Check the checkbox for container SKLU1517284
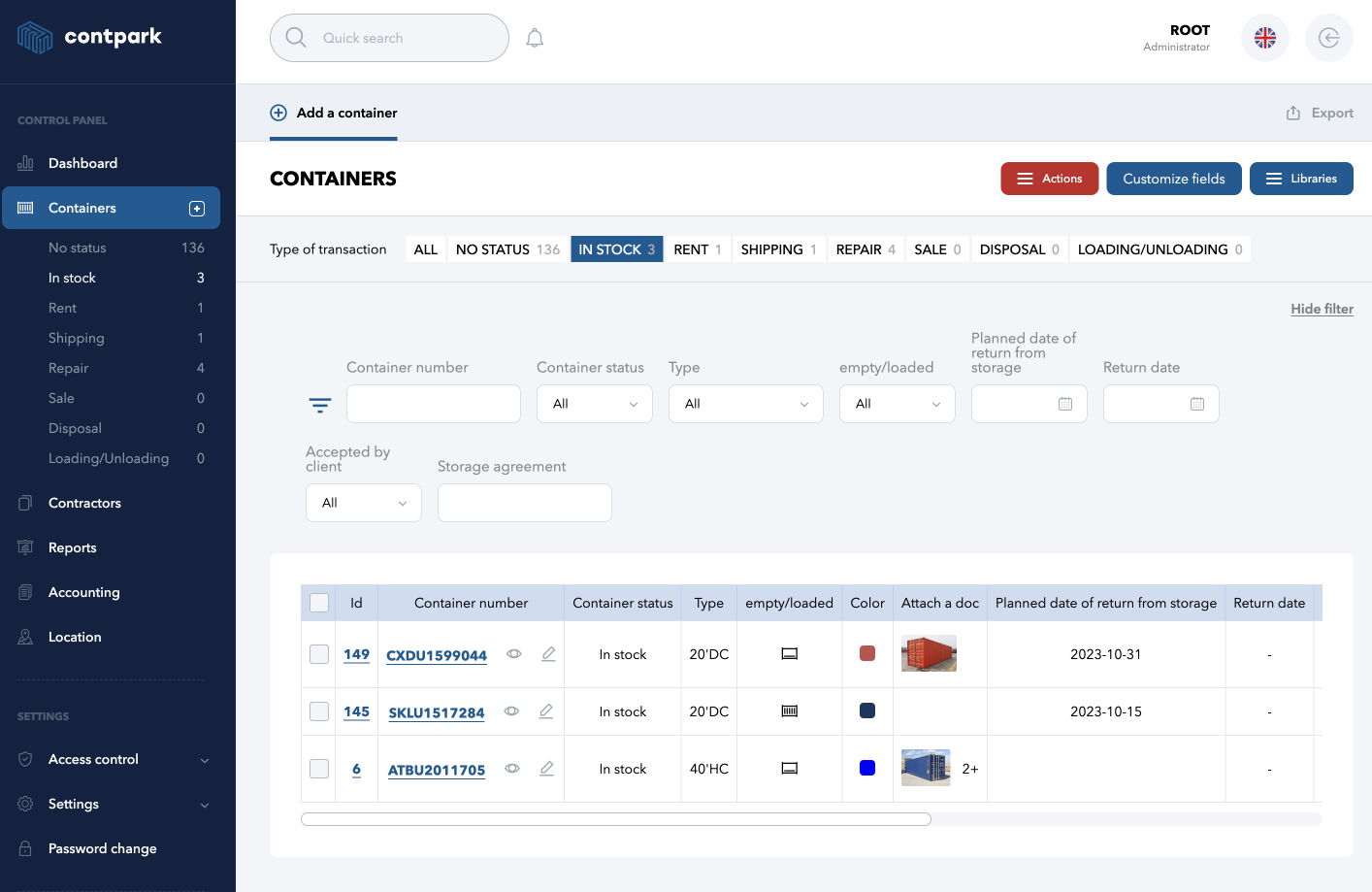 click(318, 711)
